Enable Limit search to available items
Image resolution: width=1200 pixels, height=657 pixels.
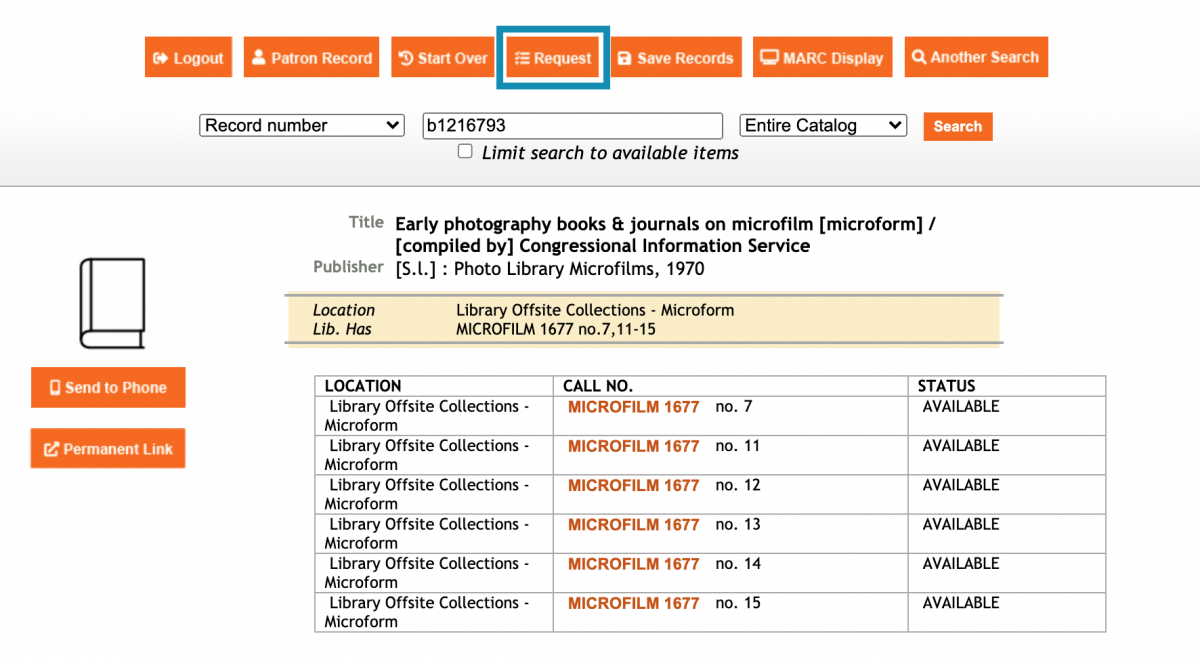(465, 152)
